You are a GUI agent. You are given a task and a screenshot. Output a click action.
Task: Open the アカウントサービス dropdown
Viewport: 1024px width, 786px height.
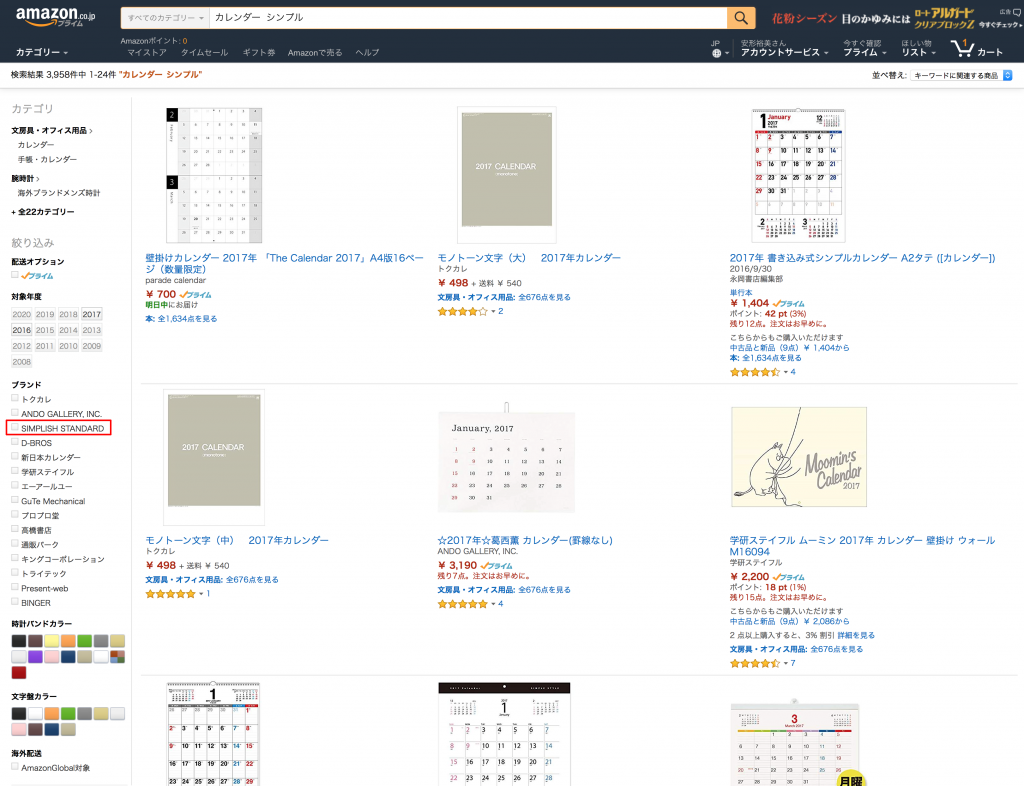[784, 52]
